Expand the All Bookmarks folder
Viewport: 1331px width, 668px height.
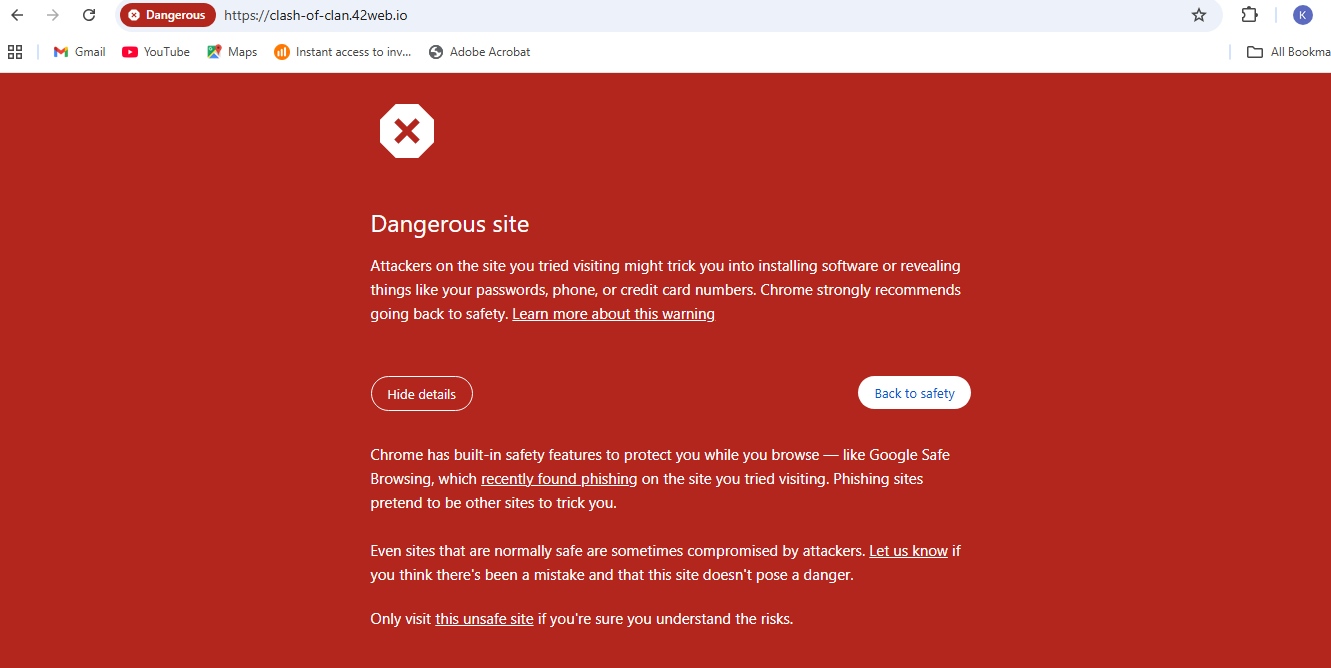click(1288, 52)
